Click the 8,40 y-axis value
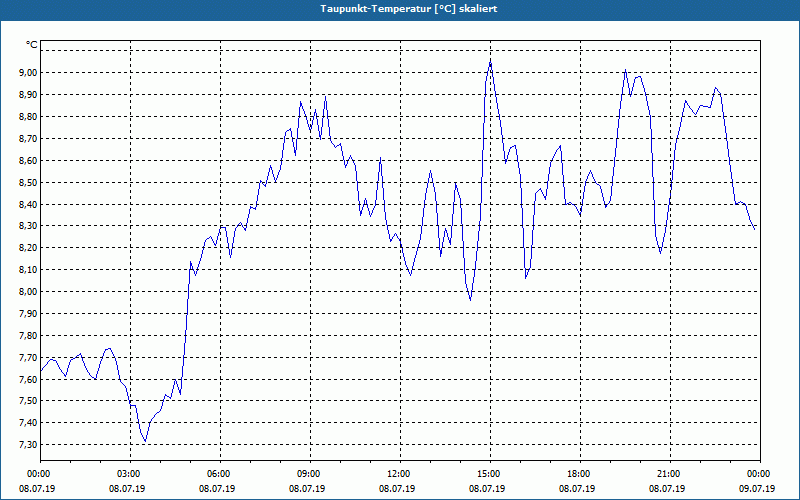Viewport: 800px width, 500px height. pos(29,204)
